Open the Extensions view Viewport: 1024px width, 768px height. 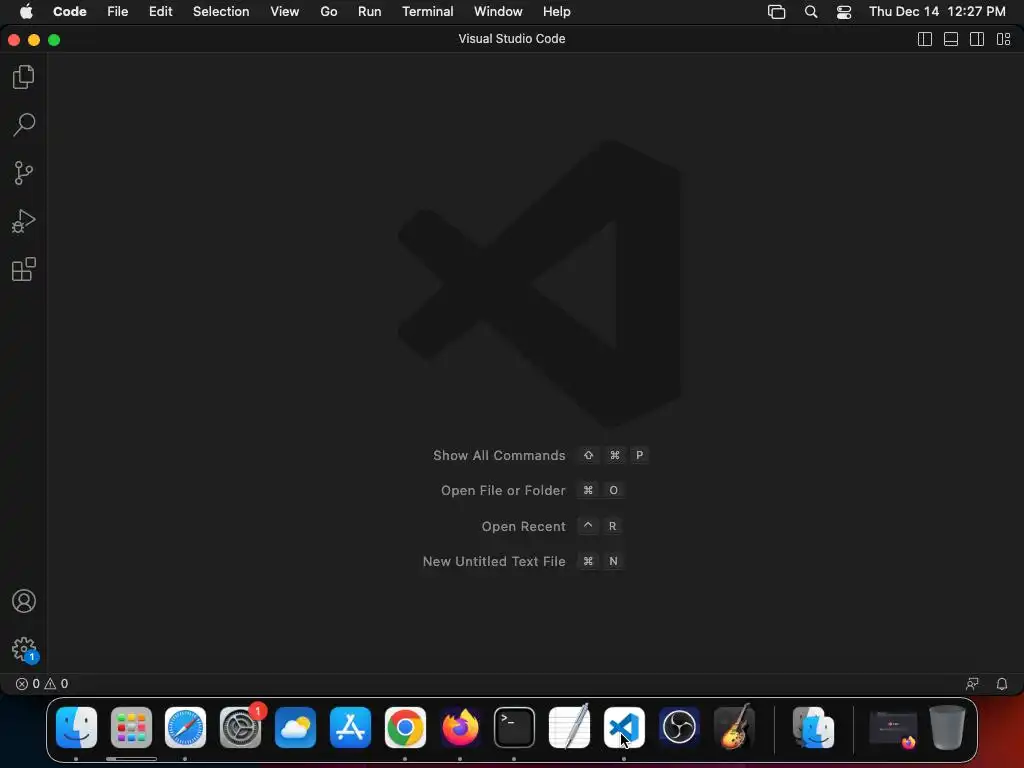point(24,269)
